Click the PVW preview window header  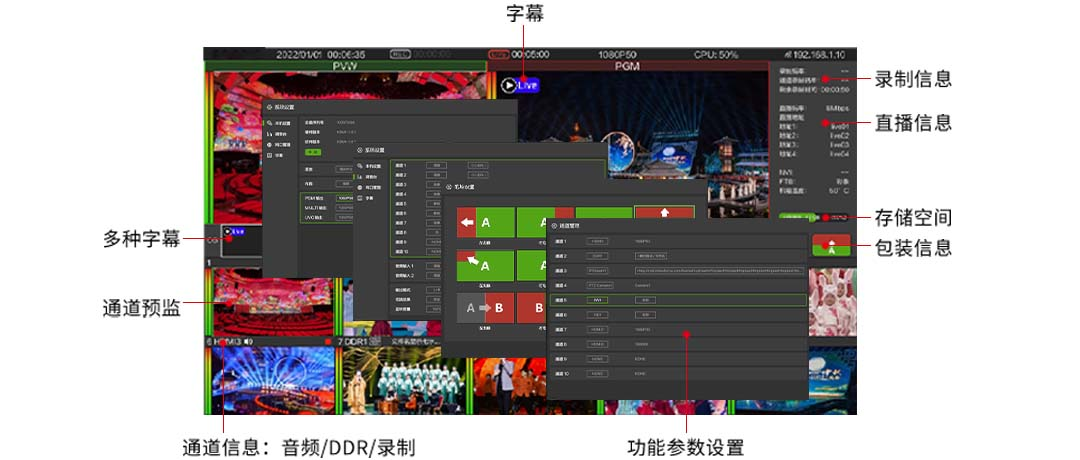coord(345,66)
